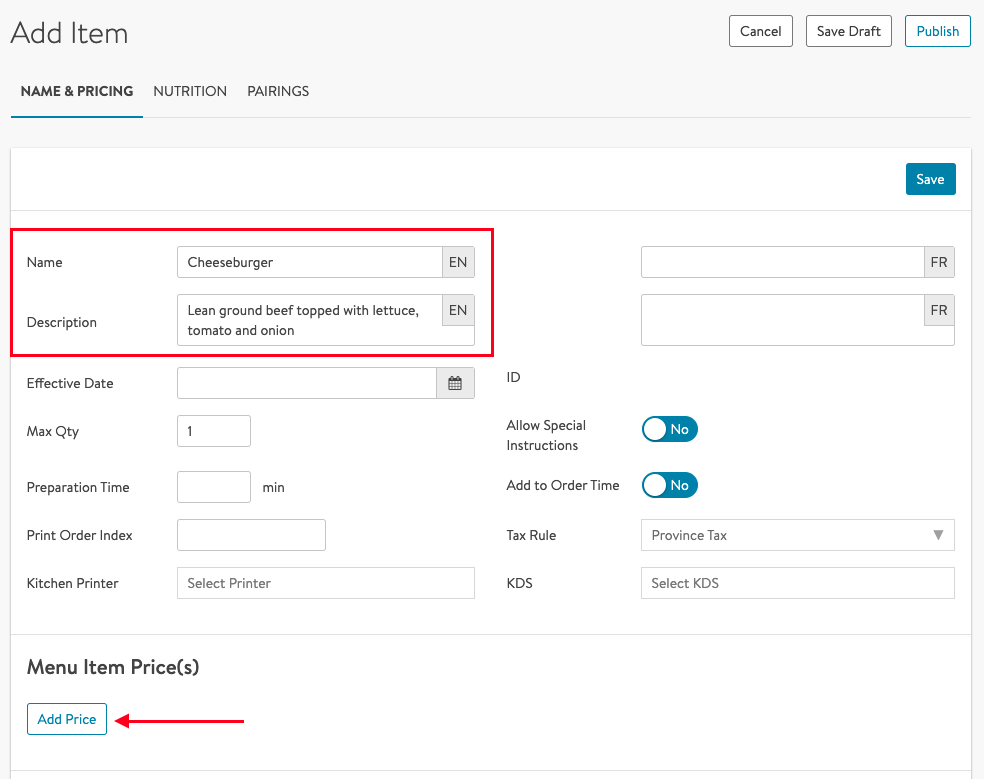This screenshot has width=984, height=779.
Task: Publish the menu item
Action: point(937,31)
